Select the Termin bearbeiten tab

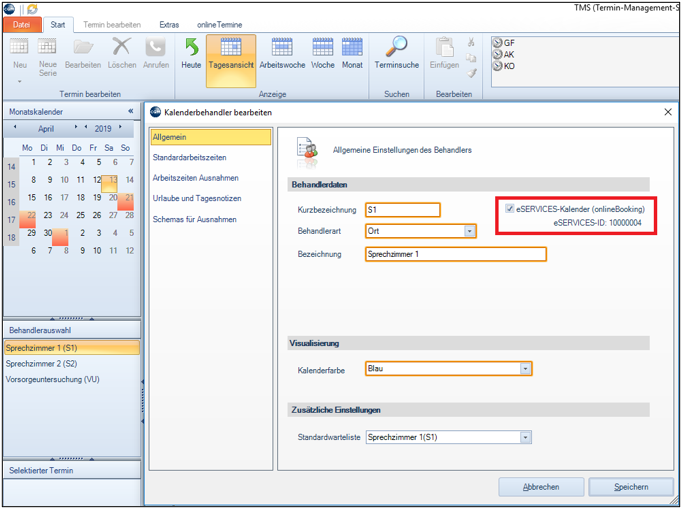[x=112, y=25]
